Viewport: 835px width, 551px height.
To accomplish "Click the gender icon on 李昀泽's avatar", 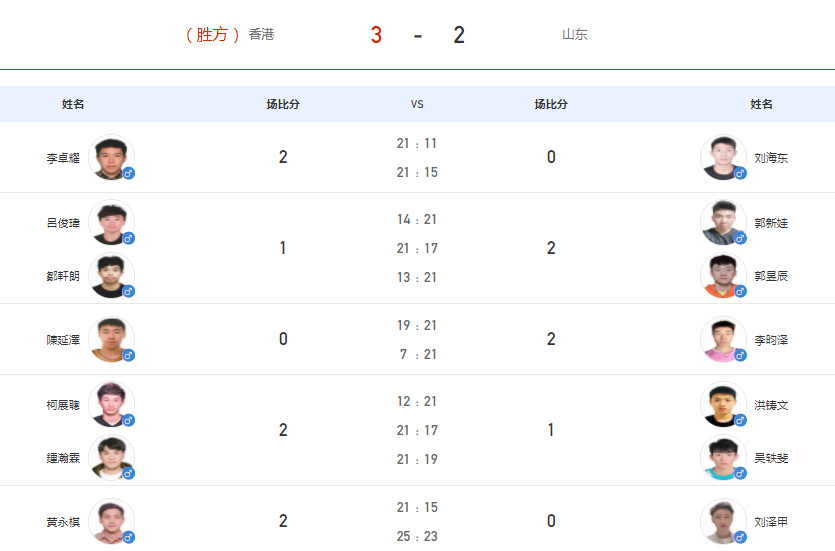I will (x=740, y=356).
